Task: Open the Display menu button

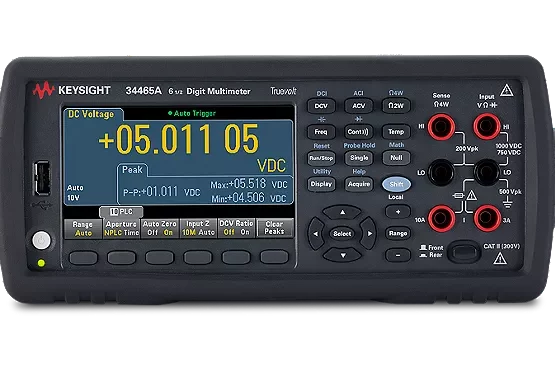Action: coord(321,184)
